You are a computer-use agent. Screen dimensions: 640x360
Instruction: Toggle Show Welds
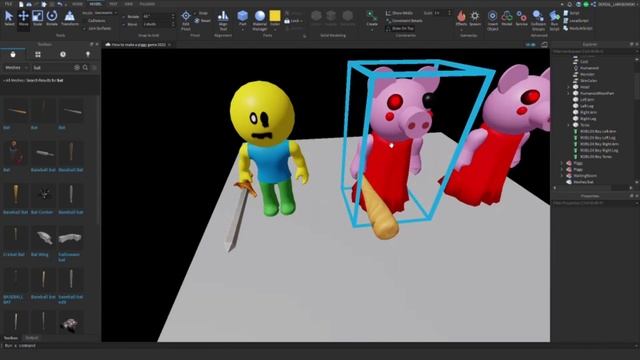399,13
